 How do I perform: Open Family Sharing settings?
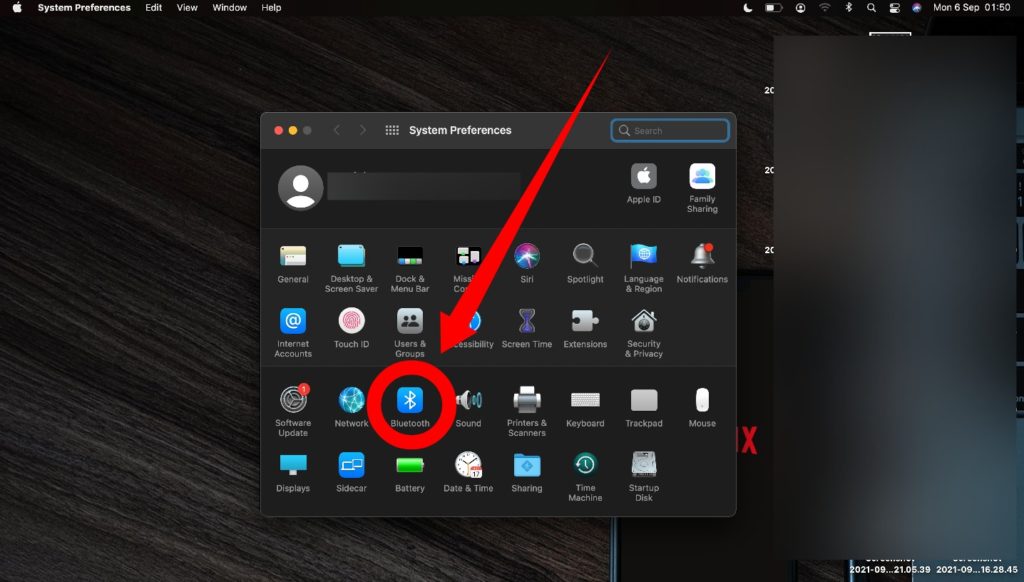click(702, 188)
